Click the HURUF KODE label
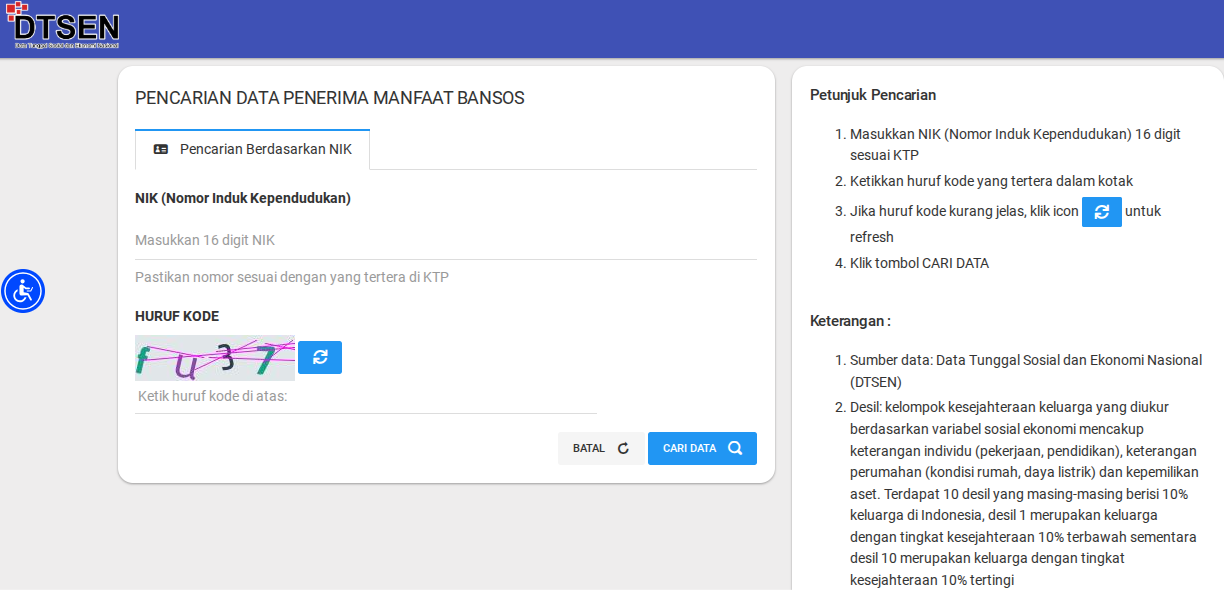The image size is (1224, 590). (177, 316)
